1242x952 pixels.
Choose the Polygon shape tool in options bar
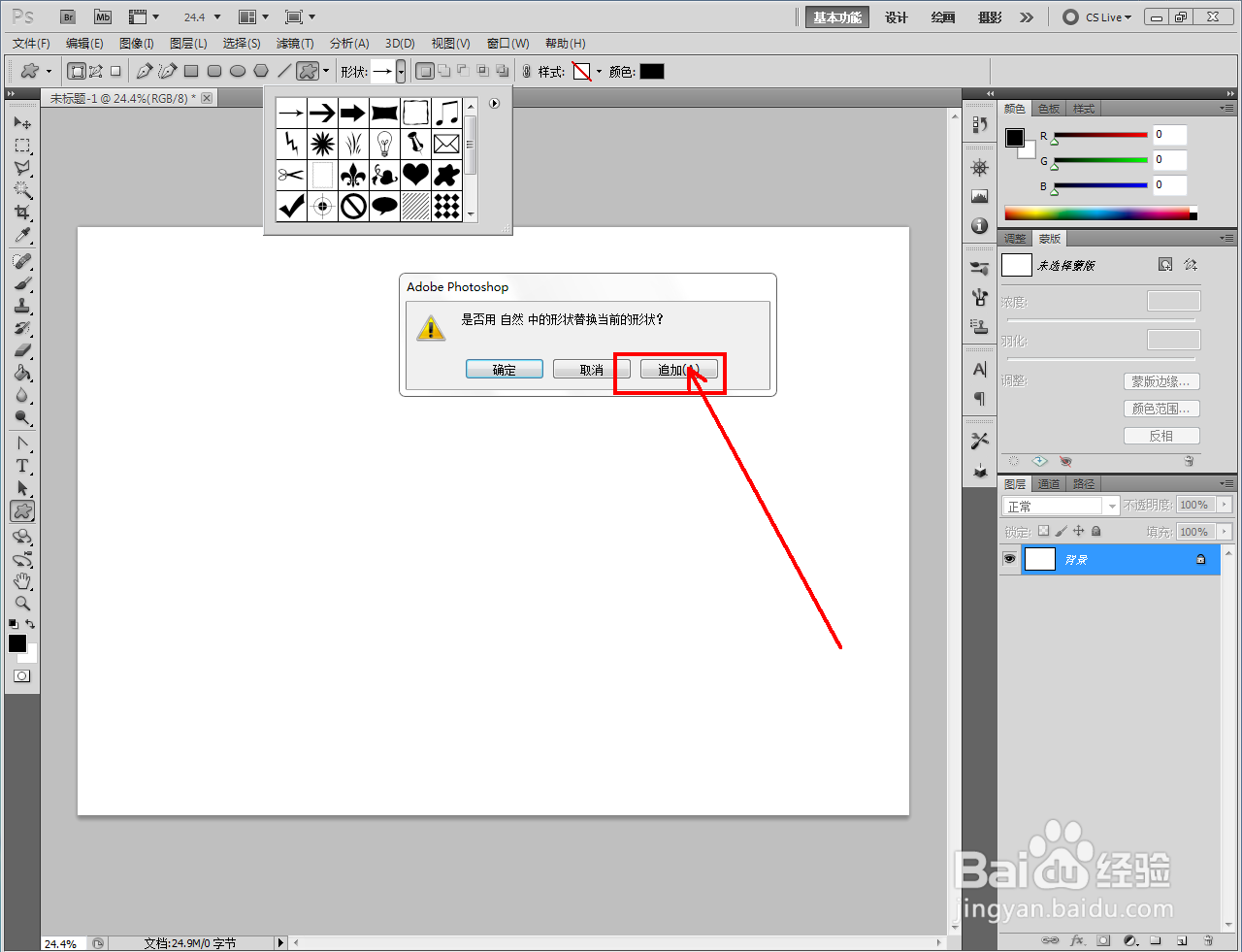click(261, 71)
